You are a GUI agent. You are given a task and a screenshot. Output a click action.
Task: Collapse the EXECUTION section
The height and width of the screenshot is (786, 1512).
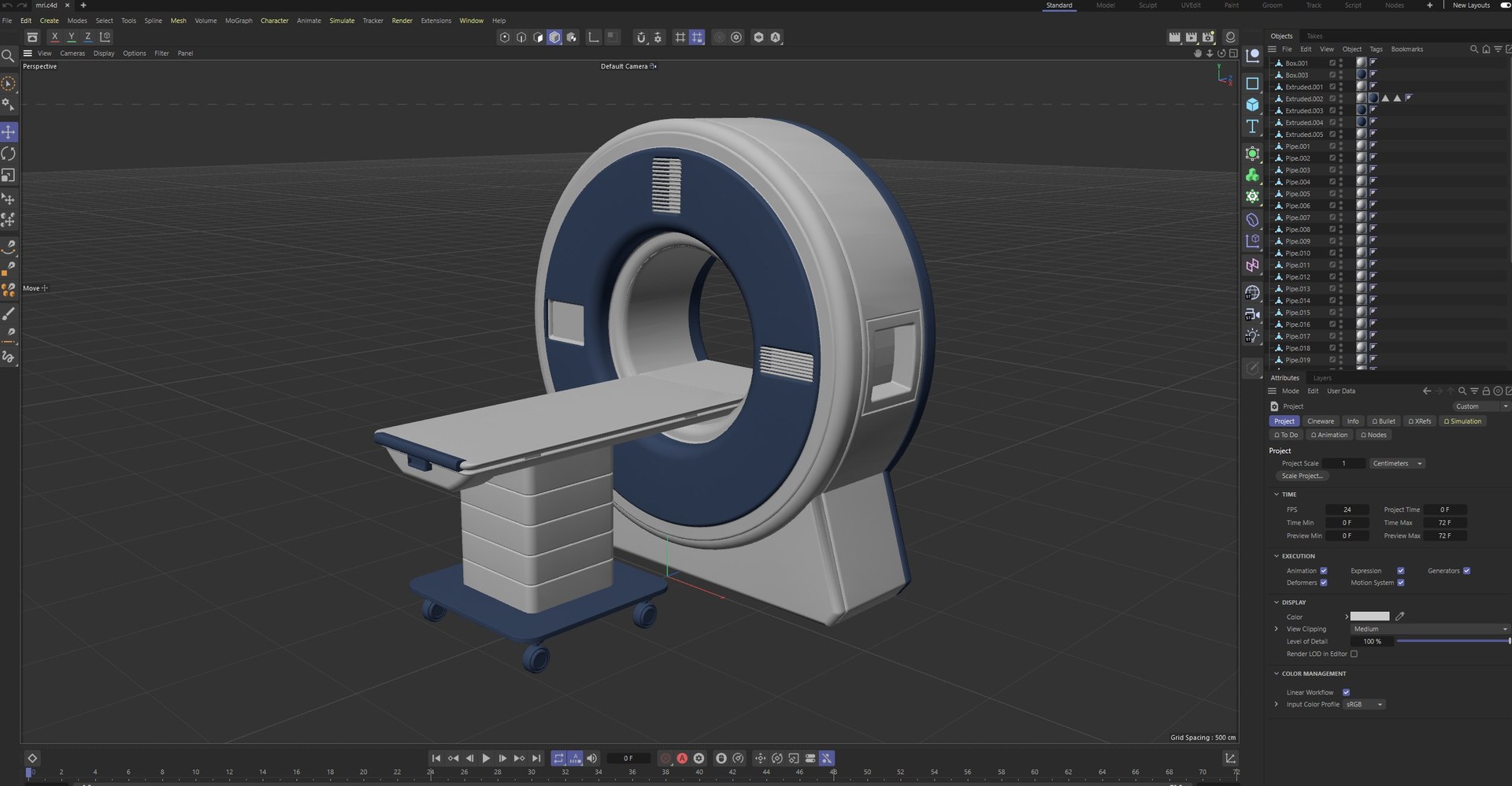click(x=1277, y=555)
